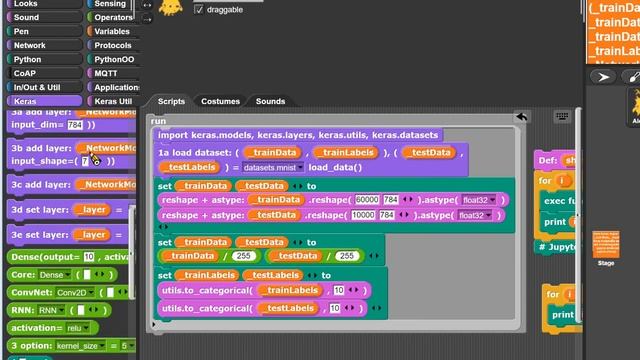640x360 pixels.
Task: Select the Keras block category
Action: [x=44, y=101]
